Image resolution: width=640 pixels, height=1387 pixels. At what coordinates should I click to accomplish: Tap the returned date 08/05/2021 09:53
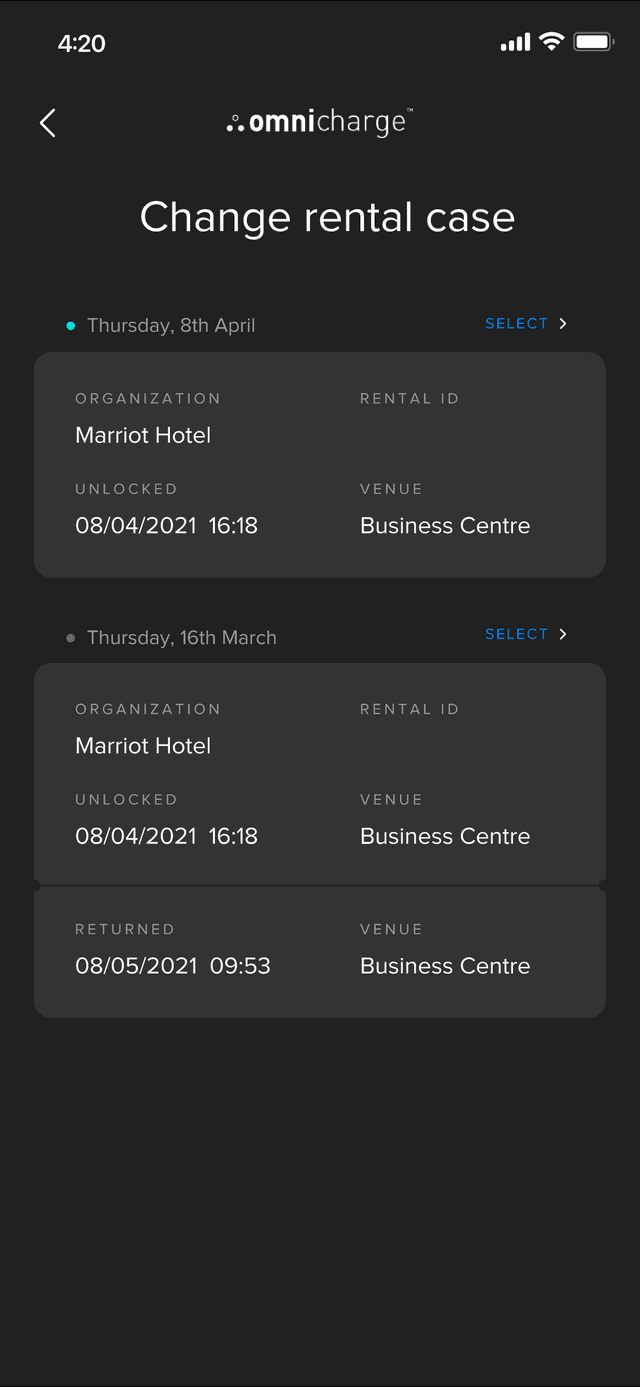coord(172,966)
